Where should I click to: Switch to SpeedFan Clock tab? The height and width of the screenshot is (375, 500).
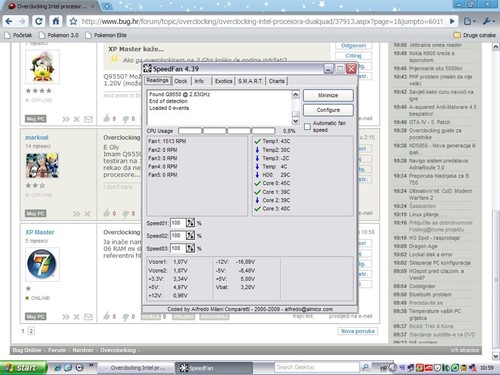181,81
